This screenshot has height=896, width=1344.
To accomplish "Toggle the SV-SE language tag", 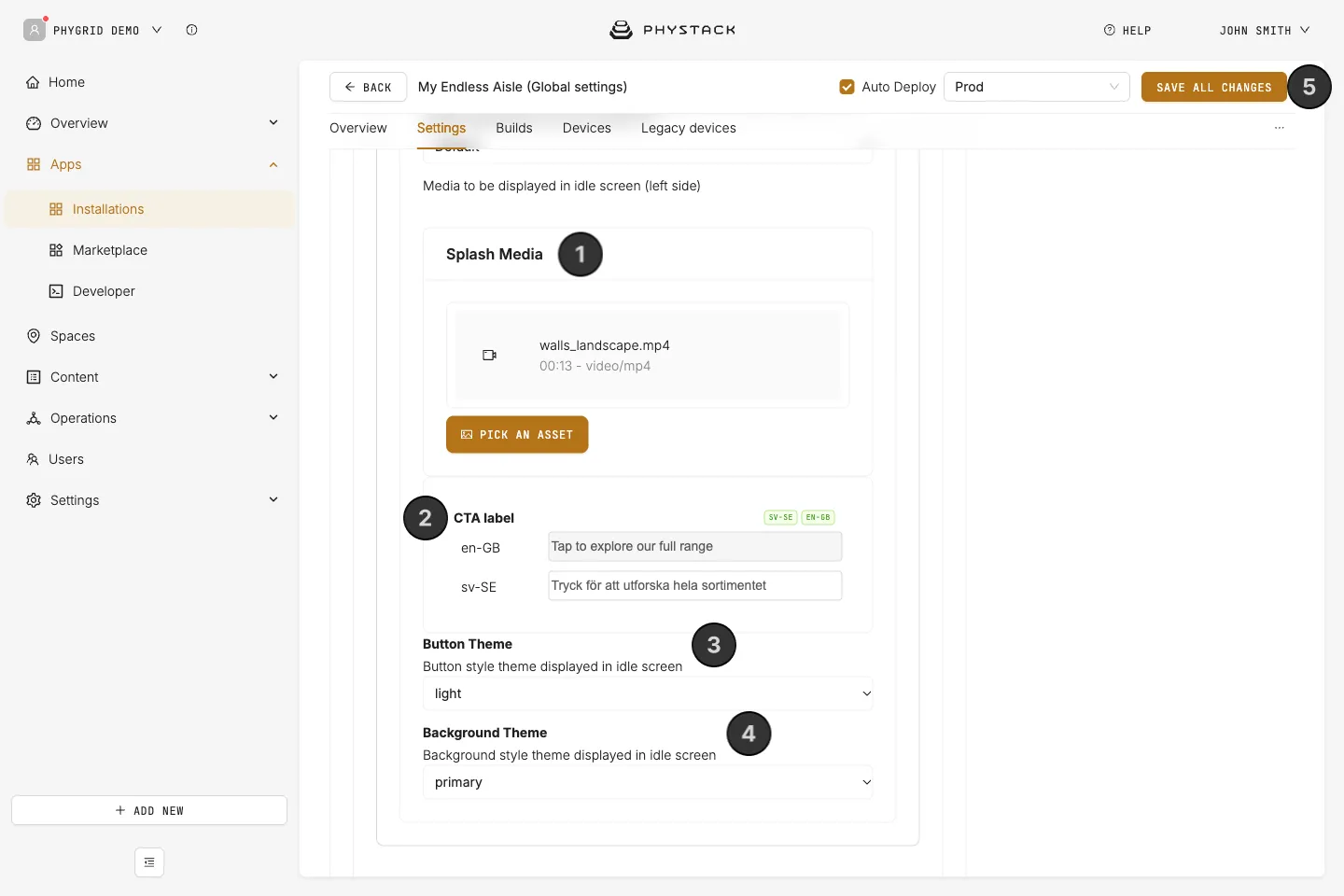I will point(780,517).
